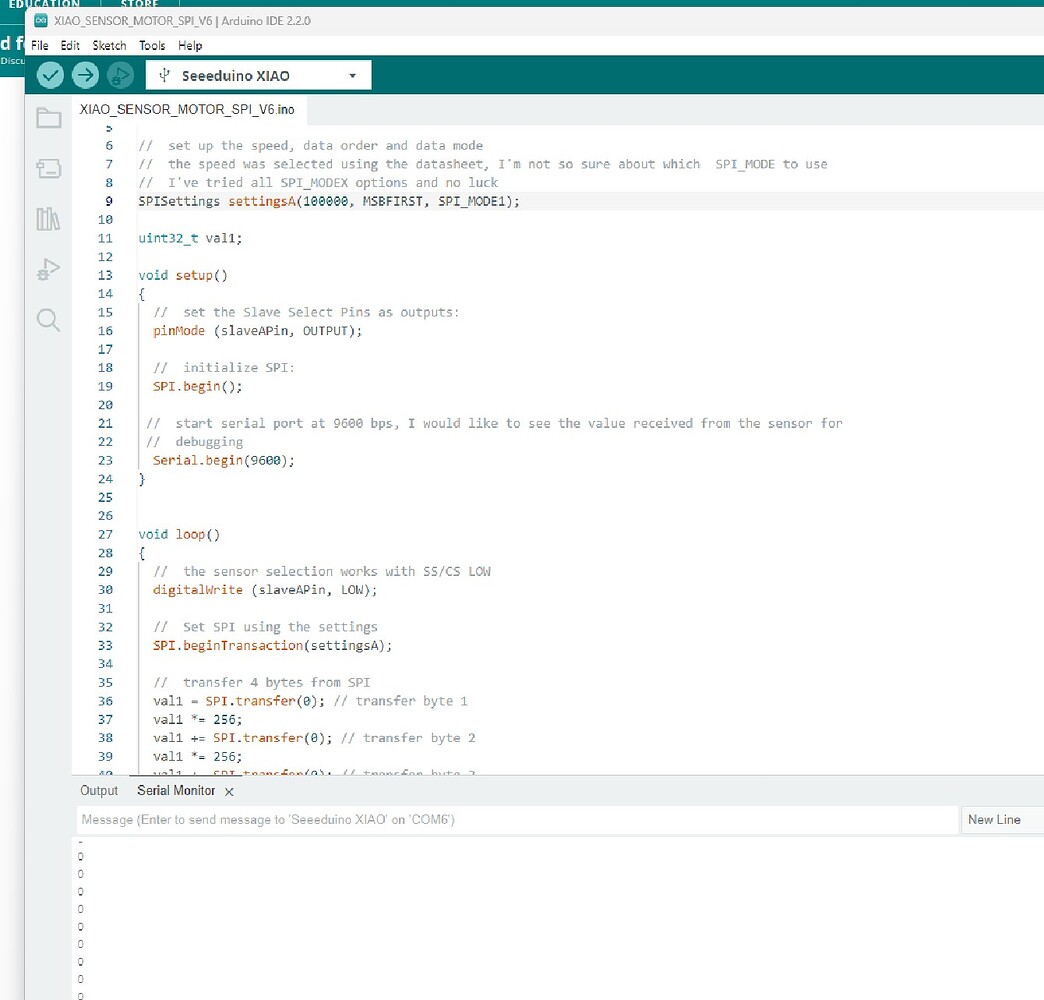Viewport: 1044px width, 1000px height.
Task: Start debugging with the Debug toolbar icon
Action: pyautogui.click(x=120, y=74)
